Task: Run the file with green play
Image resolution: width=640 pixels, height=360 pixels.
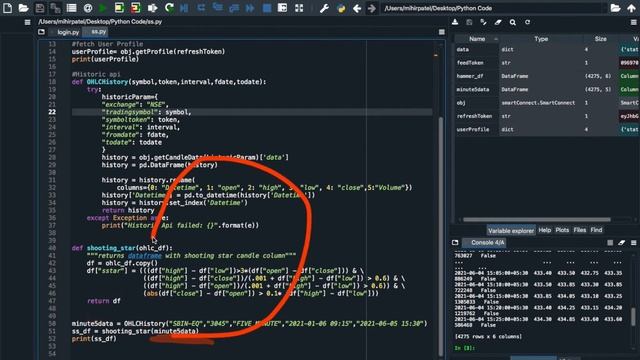Action: click(x=103, y=8)
